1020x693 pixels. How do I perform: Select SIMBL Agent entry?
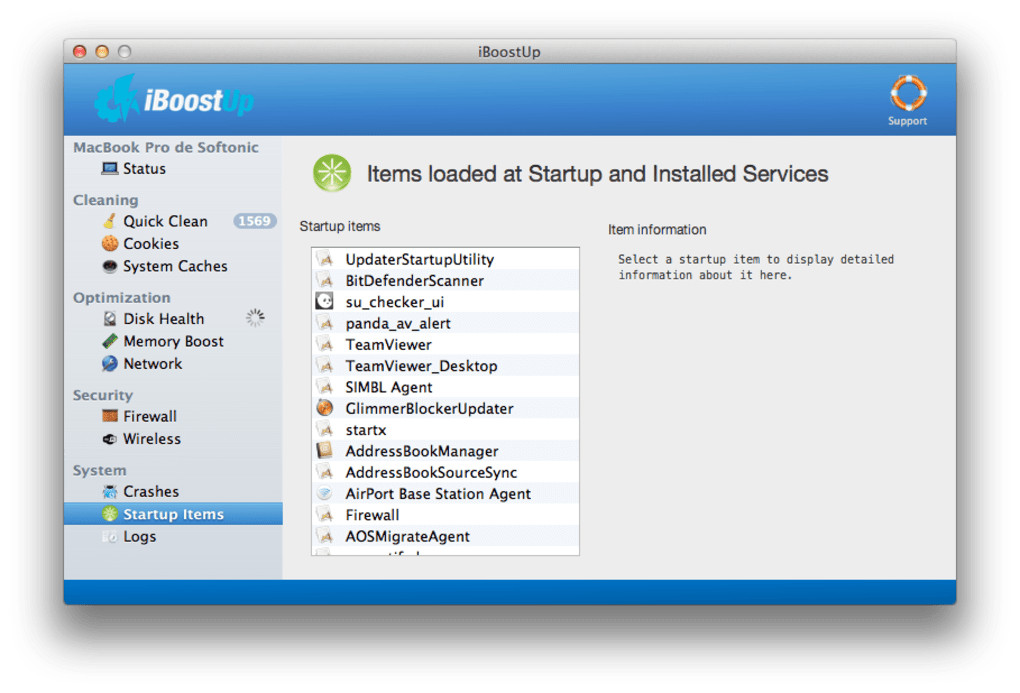446,387
